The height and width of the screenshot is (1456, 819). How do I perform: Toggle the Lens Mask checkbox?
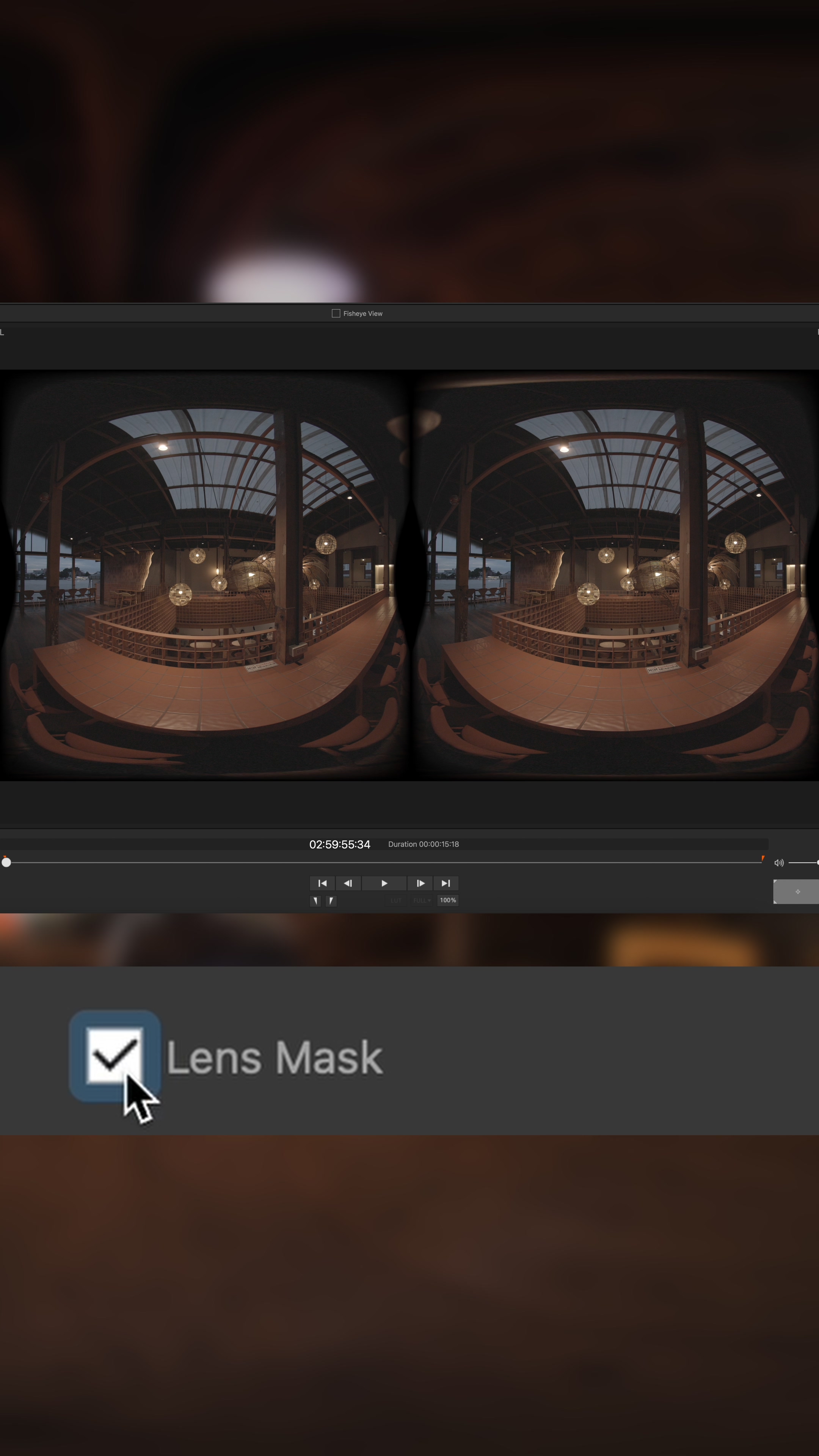click(x=115, y=1056)
